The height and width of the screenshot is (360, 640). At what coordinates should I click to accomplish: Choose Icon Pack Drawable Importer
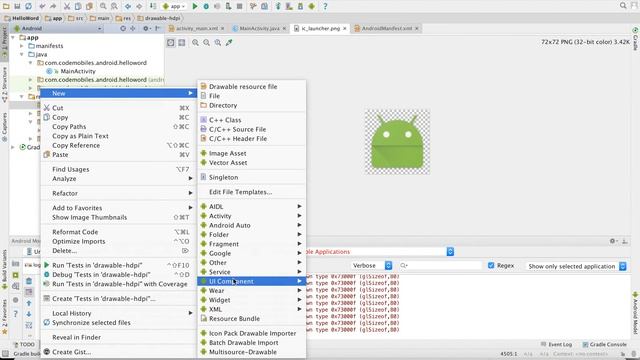tap(251, 333)
